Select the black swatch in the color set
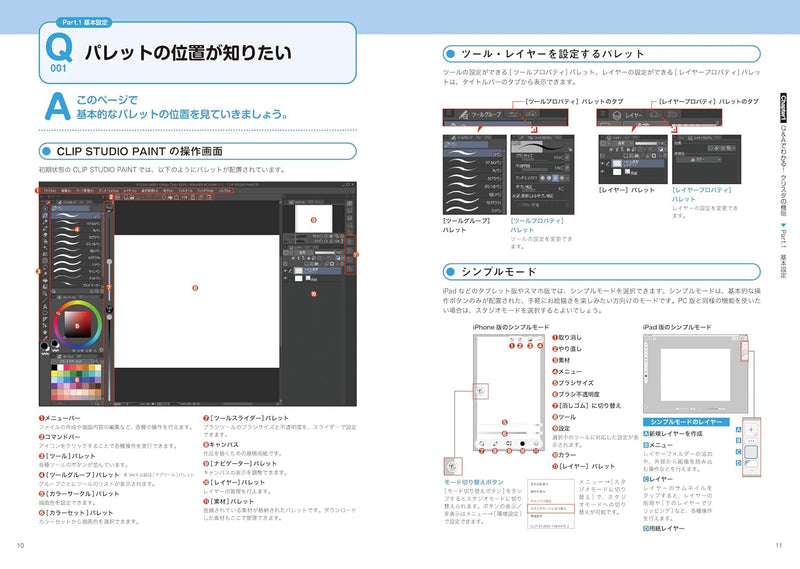800x569 pixels. pos(54,367)
